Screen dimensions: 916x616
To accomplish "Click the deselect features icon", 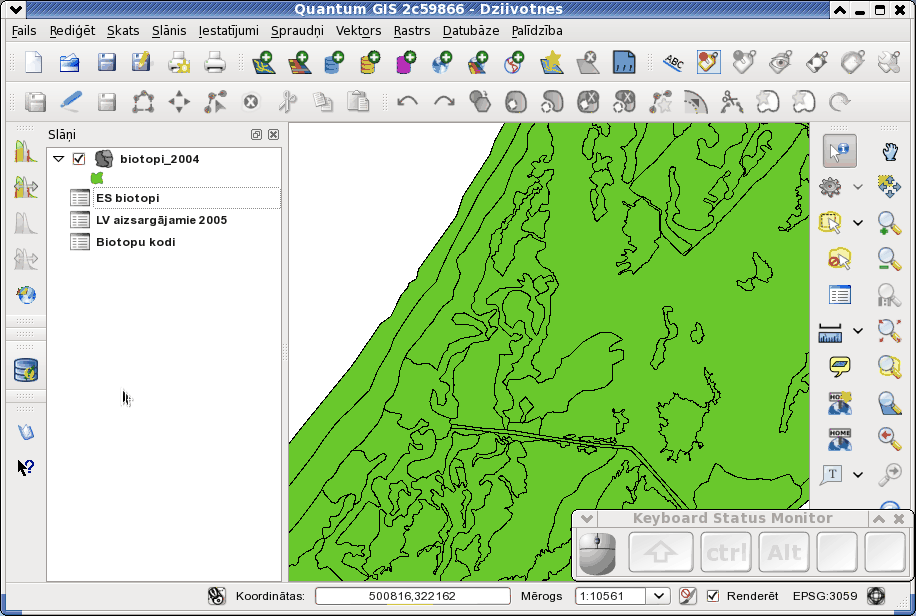I will (839, 259).
